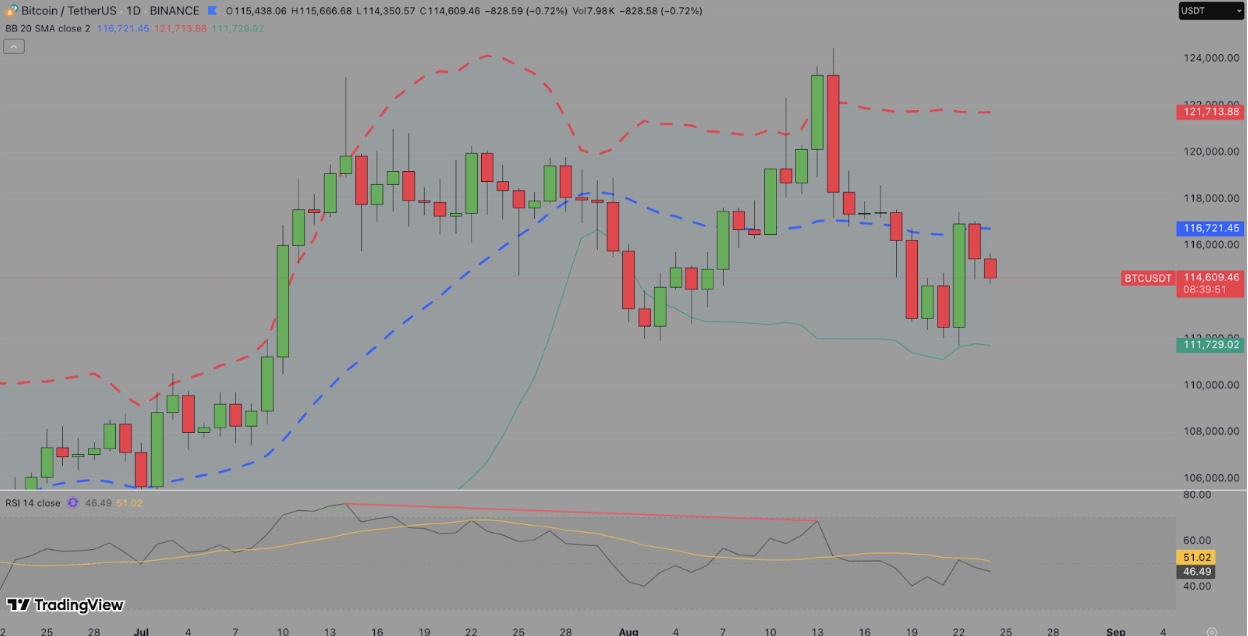
Task: Click the BINANCE exchange label
Action: point(174,11)
